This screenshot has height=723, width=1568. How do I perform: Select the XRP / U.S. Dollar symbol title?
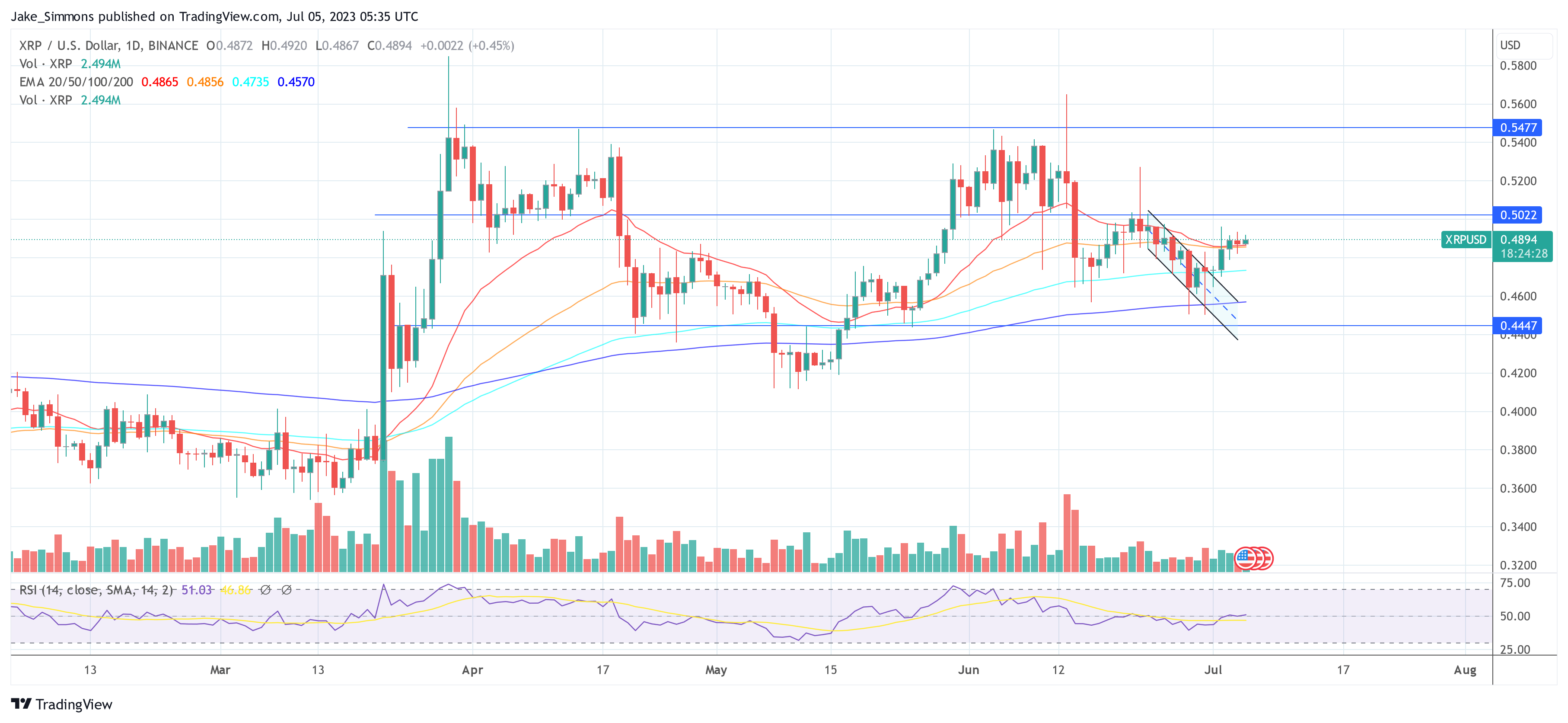click(108, 46)
